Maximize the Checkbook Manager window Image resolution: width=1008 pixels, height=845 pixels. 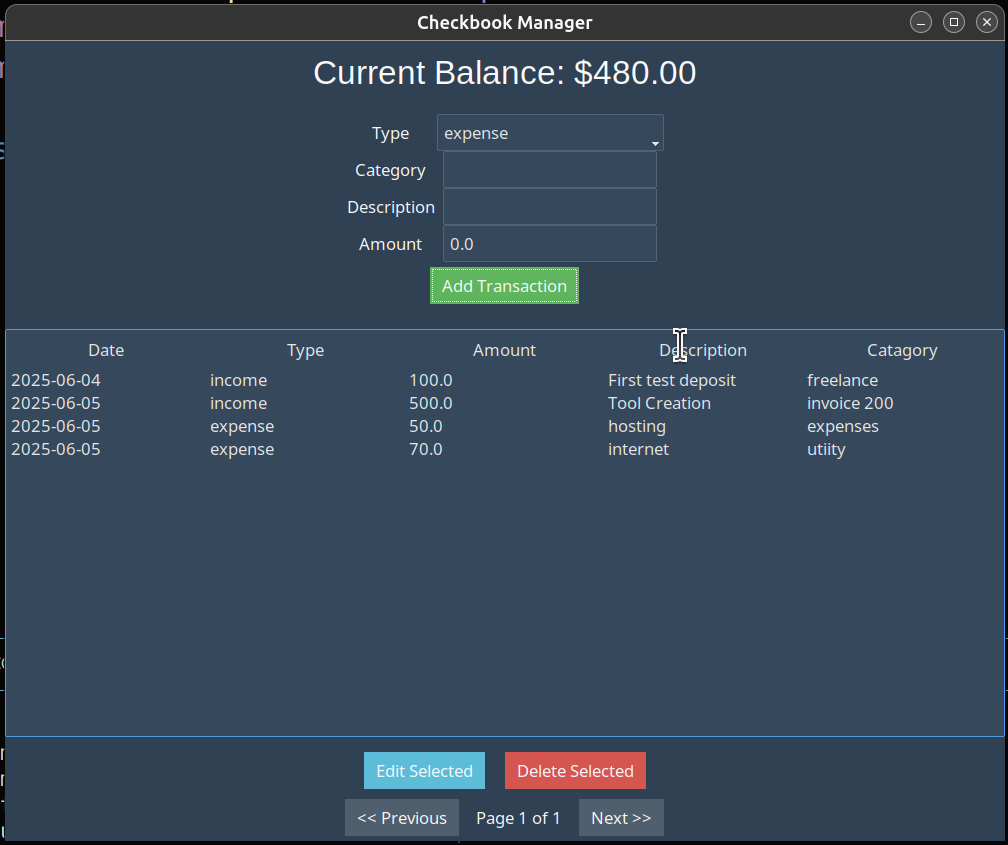953,23
